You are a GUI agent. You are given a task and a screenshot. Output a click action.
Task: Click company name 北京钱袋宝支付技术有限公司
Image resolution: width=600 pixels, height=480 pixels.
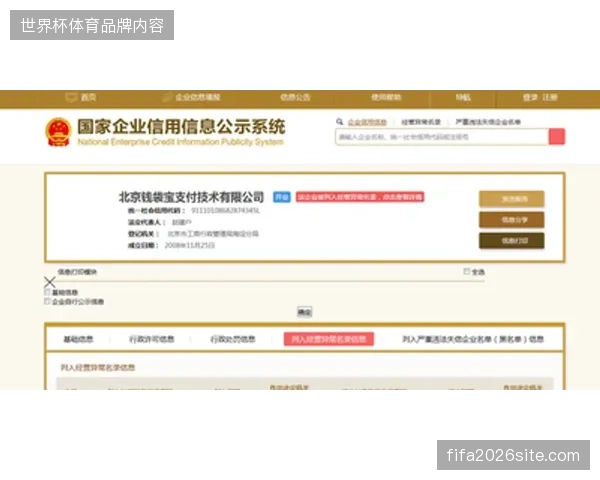[191, 197]
